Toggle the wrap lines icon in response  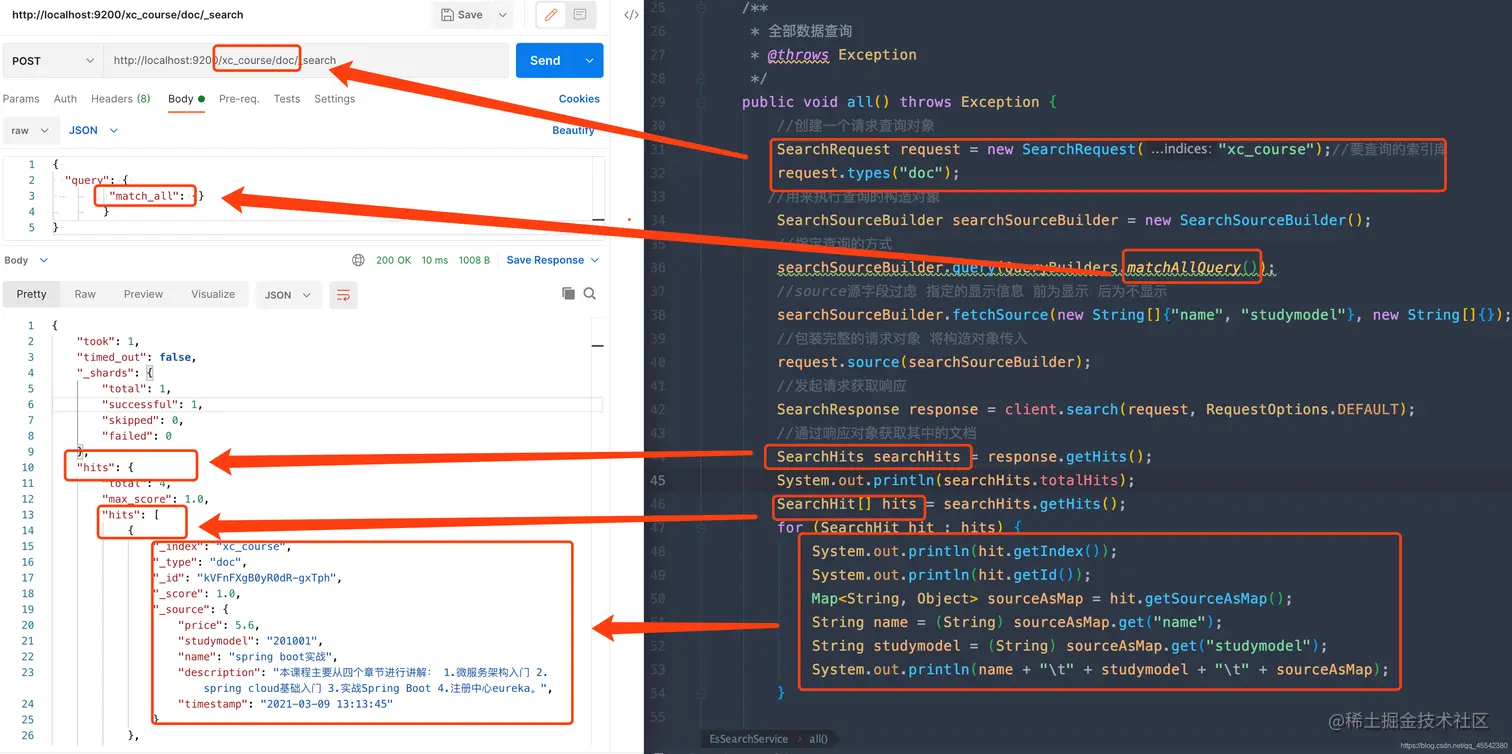click(343, 294)
